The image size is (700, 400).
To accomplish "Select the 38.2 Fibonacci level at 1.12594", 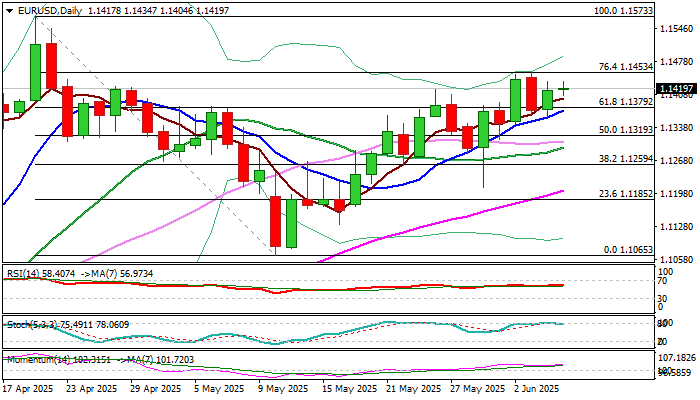I will pyautogui.click(x=625, y=158).
